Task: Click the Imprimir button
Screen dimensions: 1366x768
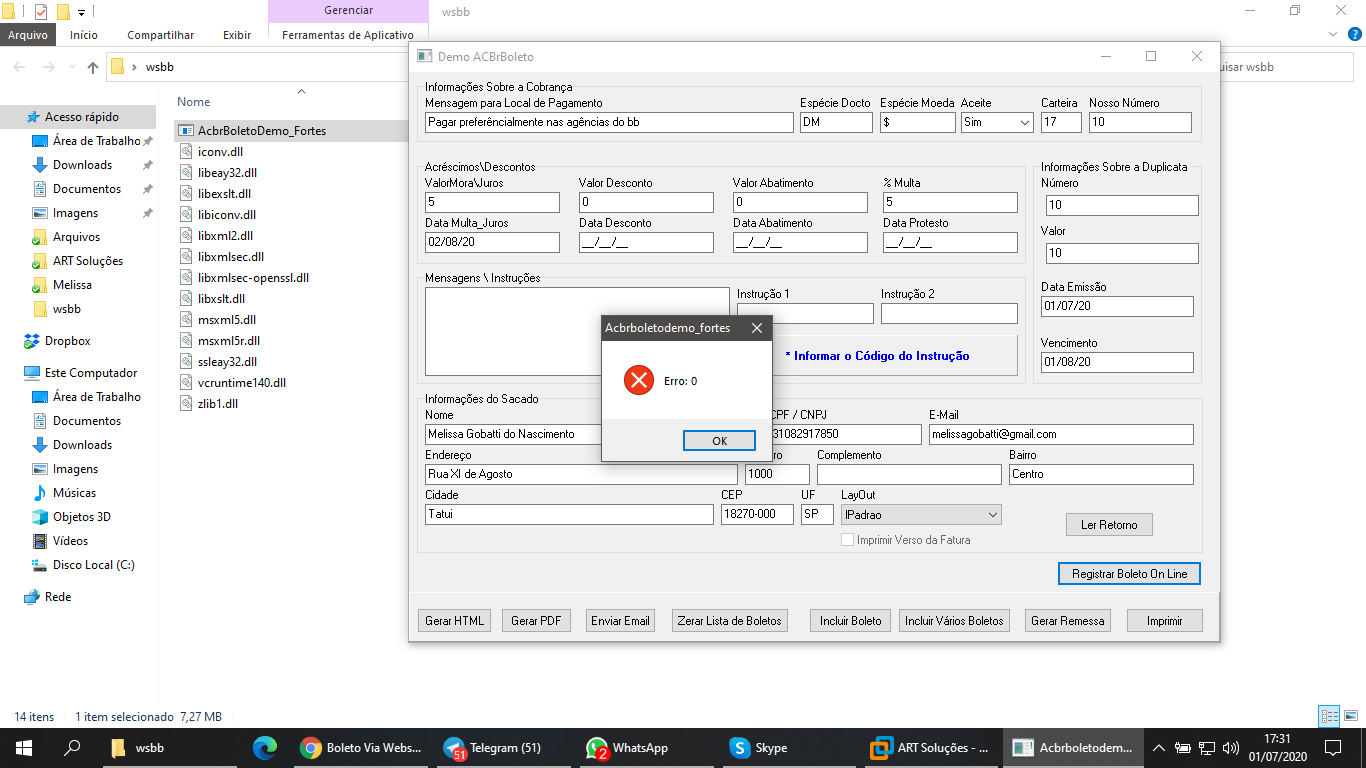Action: pyautogui.click(x=1164, y=621)
